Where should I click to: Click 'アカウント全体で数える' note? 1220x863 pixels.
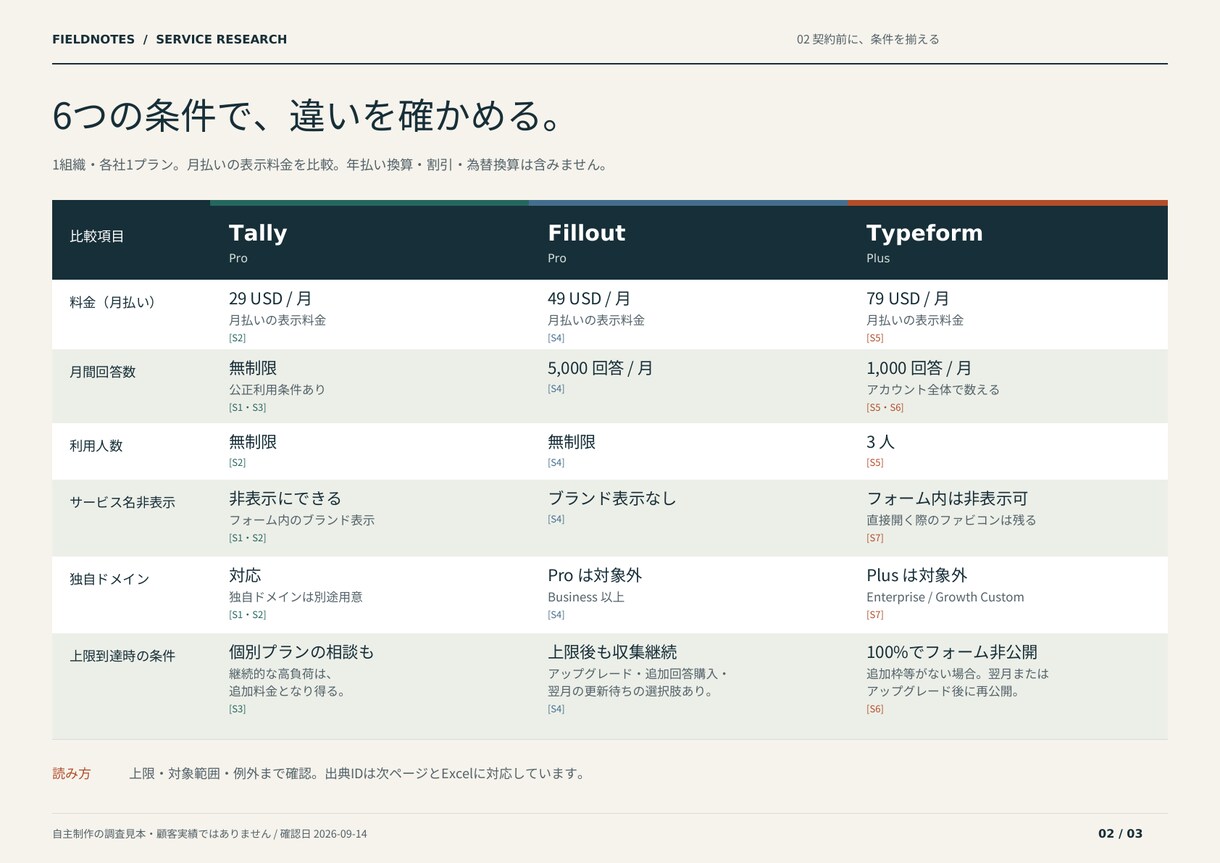[x=933, y=390]
